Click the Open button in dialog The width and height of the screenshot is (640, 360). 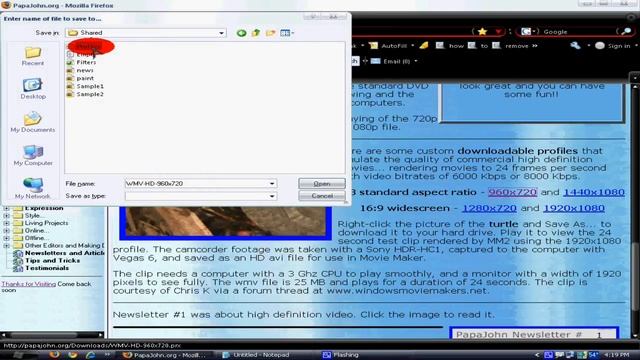click(x=322, y=184)
